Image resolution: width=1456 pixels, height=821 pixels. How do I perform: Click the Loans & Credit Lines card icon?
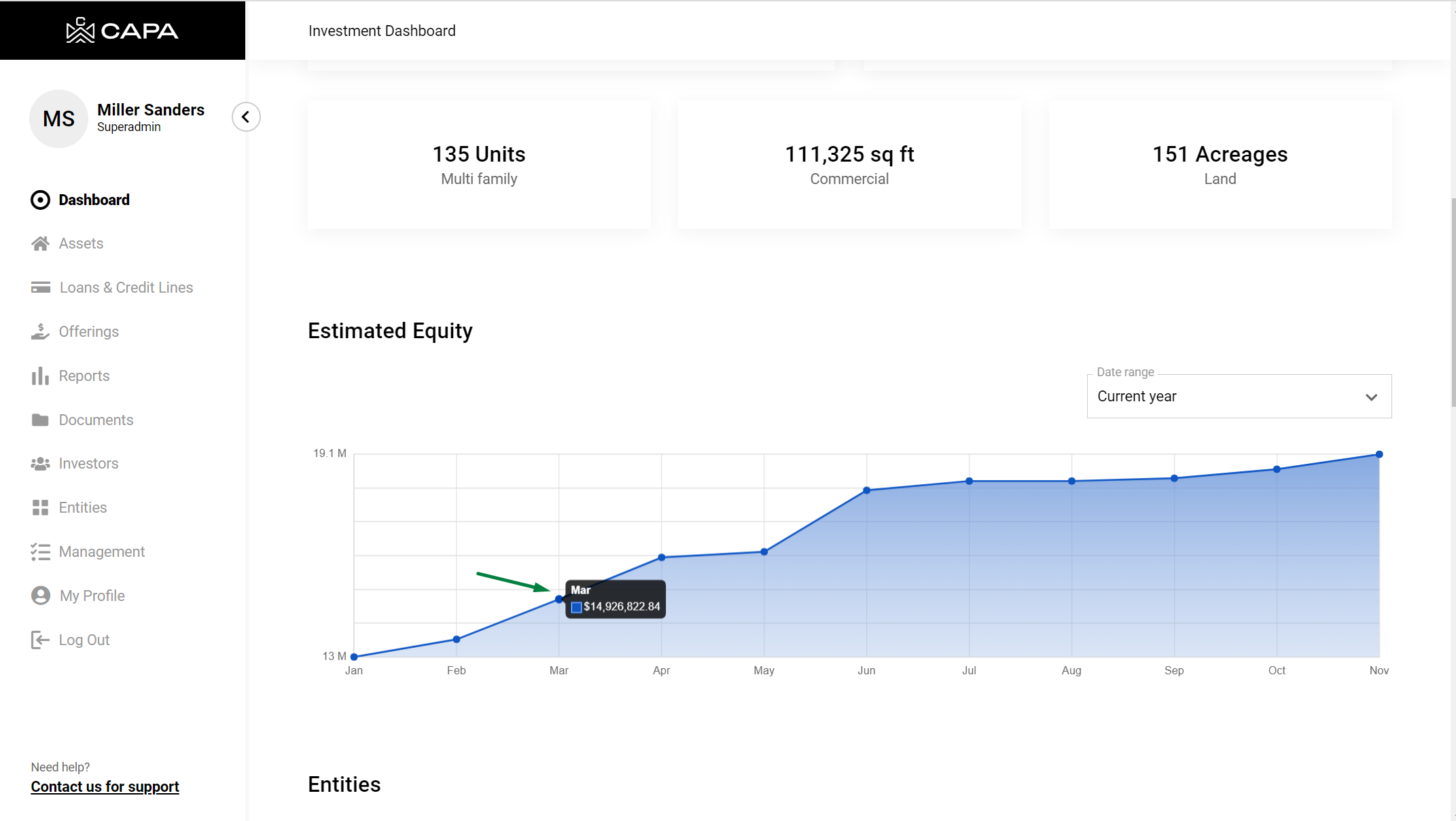click(x=40, y=288)
